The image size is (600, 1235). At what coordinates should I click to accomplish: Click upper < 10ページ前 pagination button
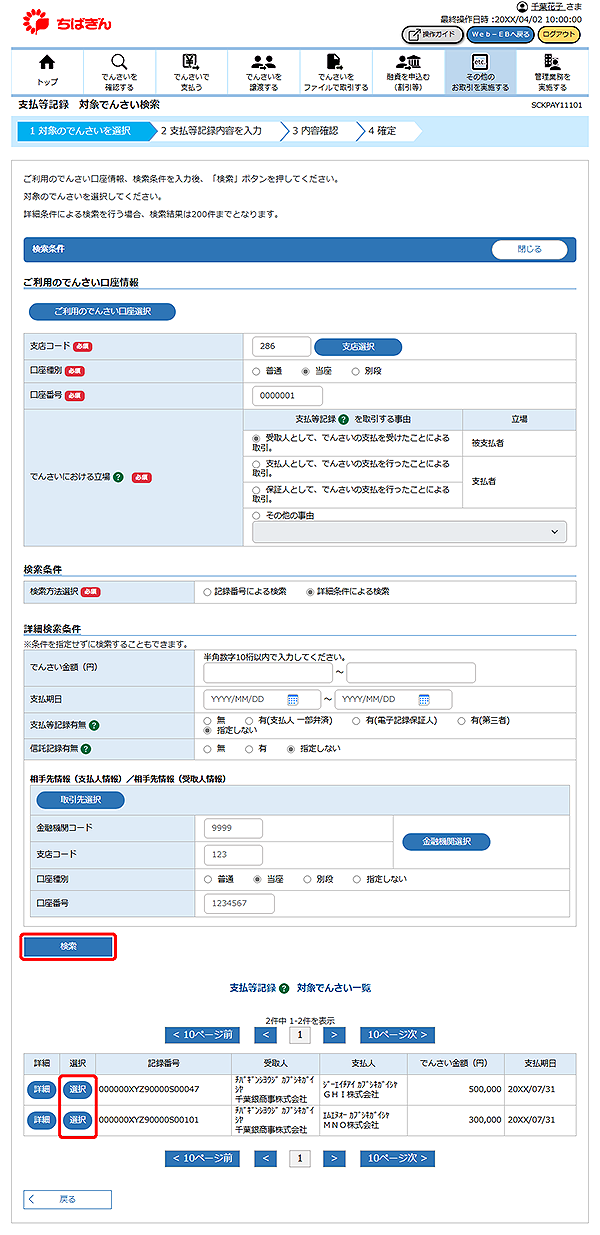(x=203, y=1035)
